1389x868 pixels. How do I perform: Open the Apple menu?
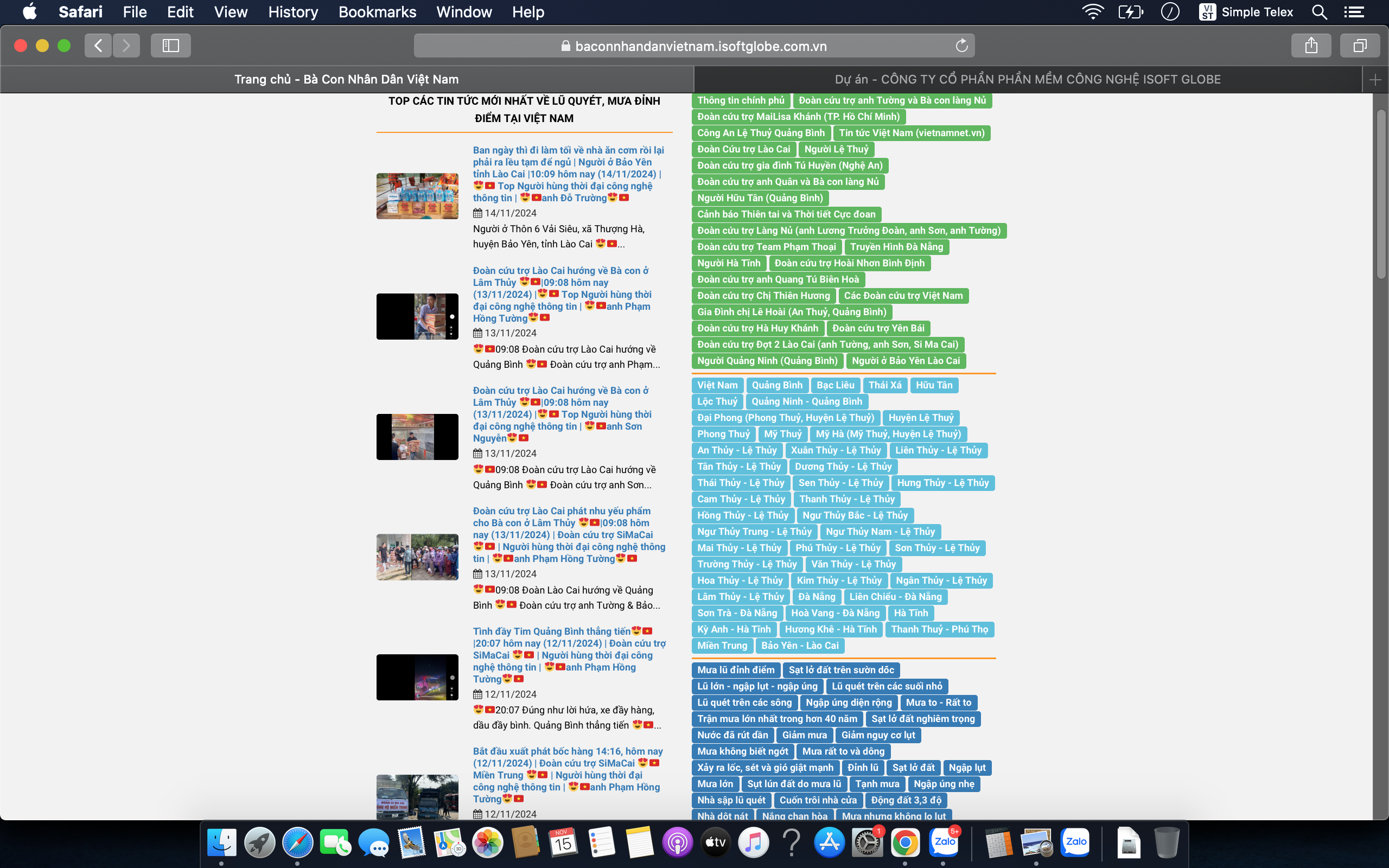[x=29, y=12]
